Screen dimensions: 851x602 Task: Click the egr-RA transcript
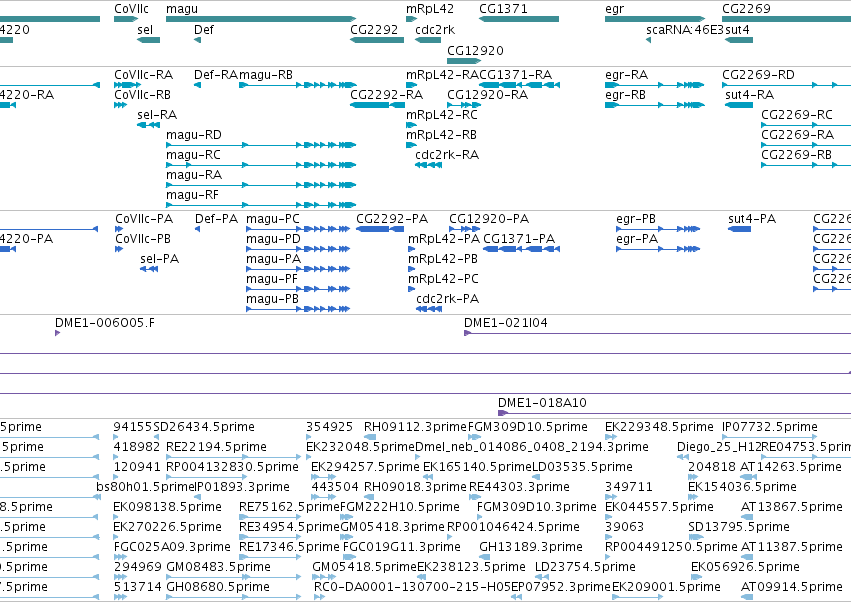[x=655, y=85]
